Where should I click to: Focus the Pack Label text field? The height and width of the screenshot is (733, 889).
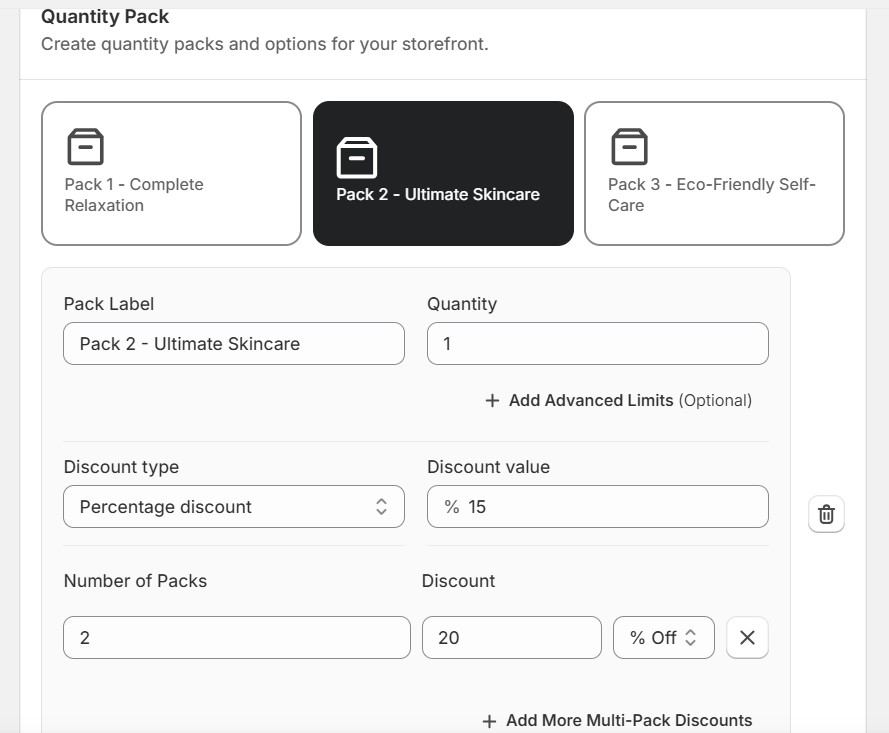[x=233, y=344]
